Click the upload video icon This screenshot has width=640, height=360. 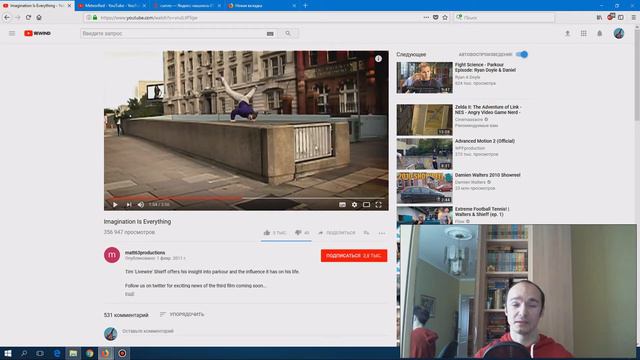point(567,33)
